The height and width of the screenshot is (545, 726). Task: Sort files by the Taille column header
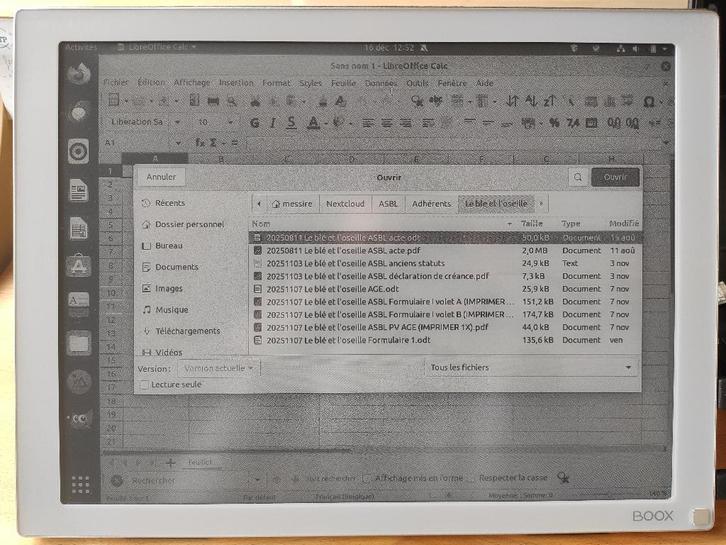coord(532,224)
